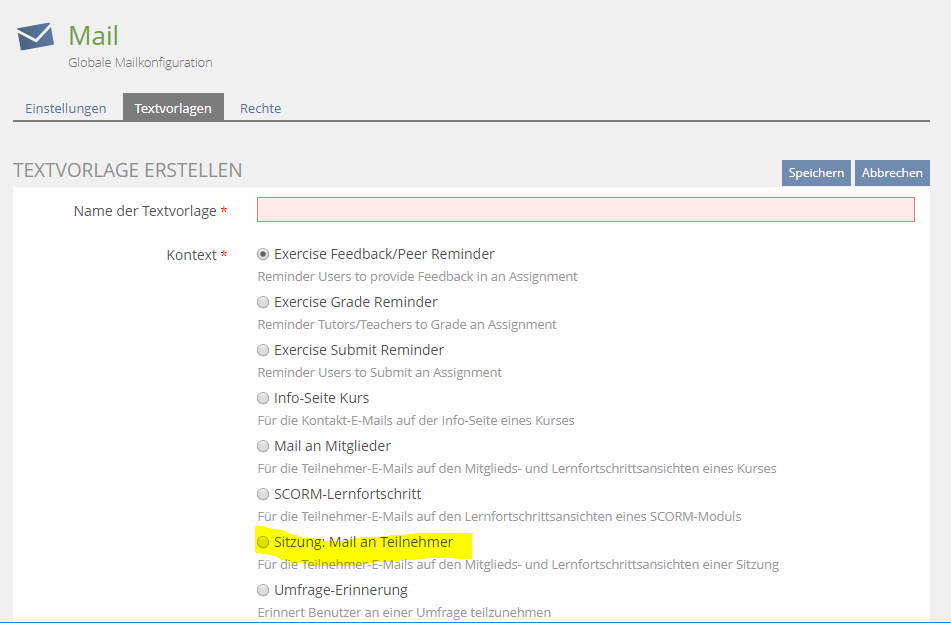Choose SCORM-Lernfortschritt as context
Screen dimensions: 951x623
coord(263,494)
